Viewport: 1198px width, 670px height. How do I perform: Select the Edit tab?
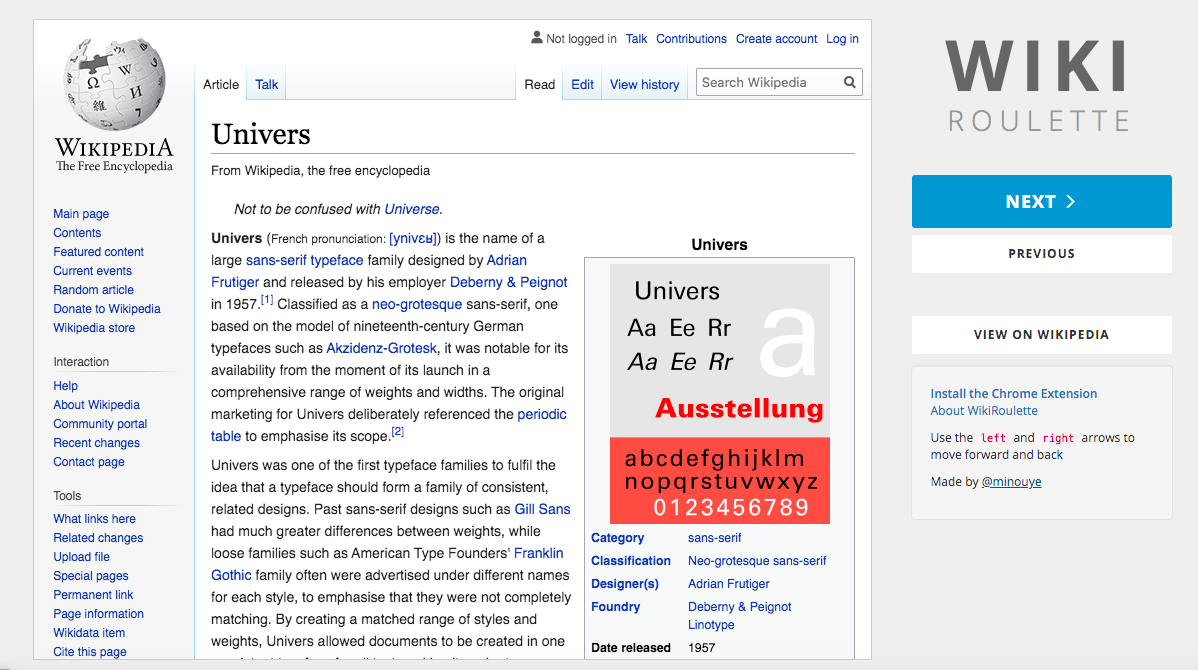tap(582, 85)
